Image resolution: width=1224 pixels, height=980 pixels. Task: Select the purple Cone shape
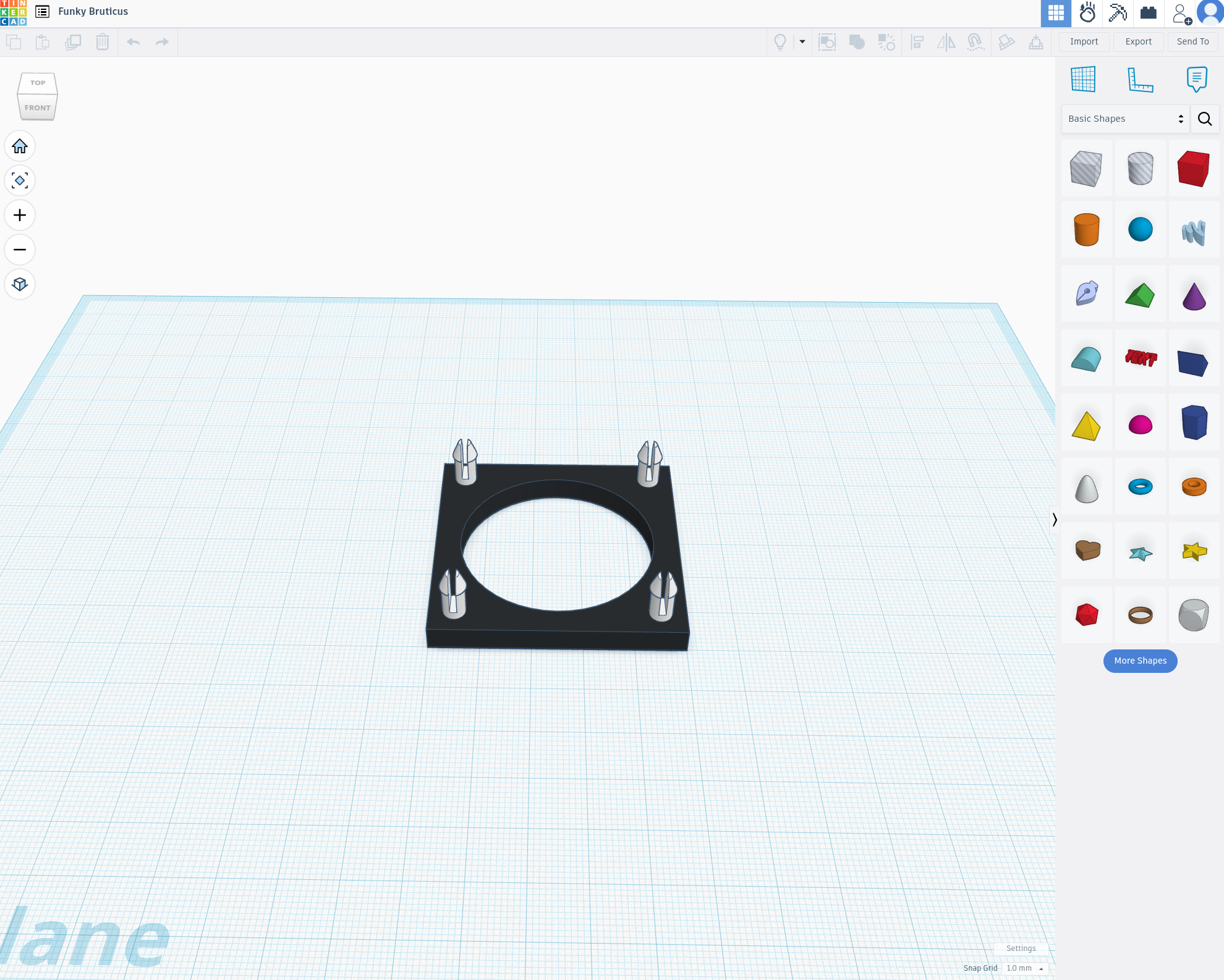coord(1194,295)
